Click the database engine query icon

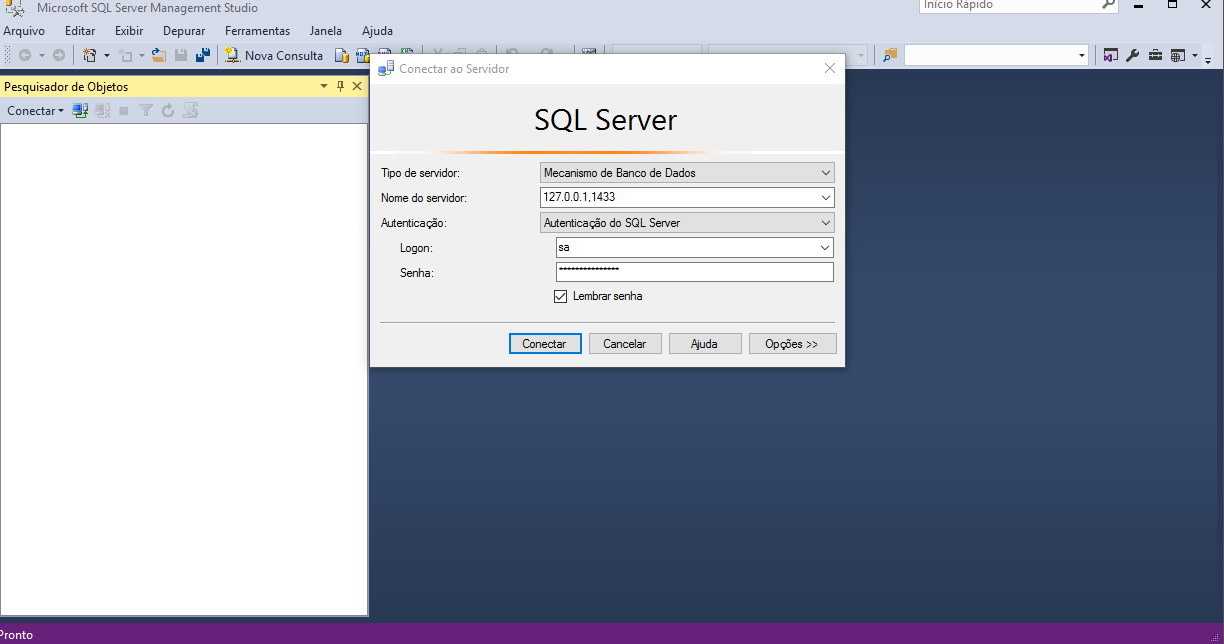pos(342,56)
